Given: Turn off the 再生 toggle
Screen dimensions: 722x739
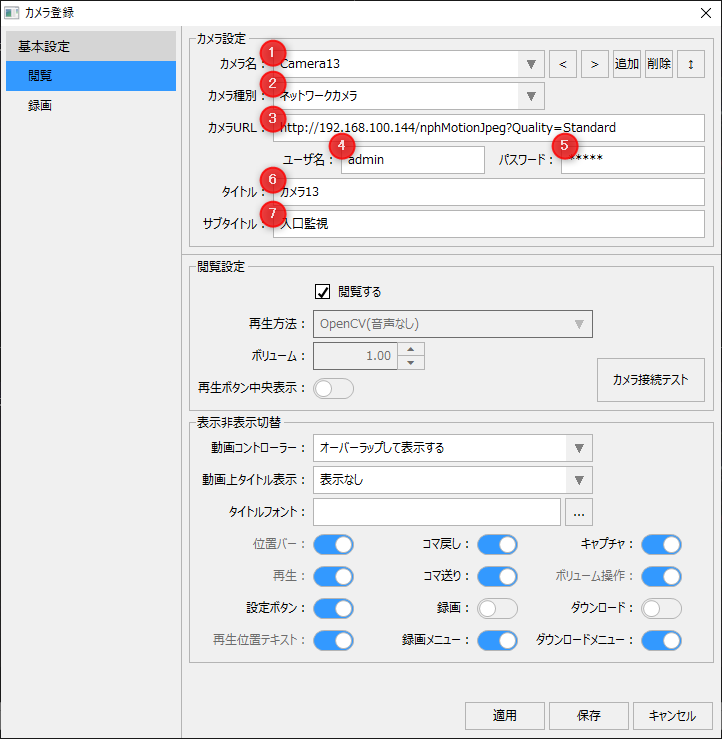Looking at the screenshot, I should point(334,577).
